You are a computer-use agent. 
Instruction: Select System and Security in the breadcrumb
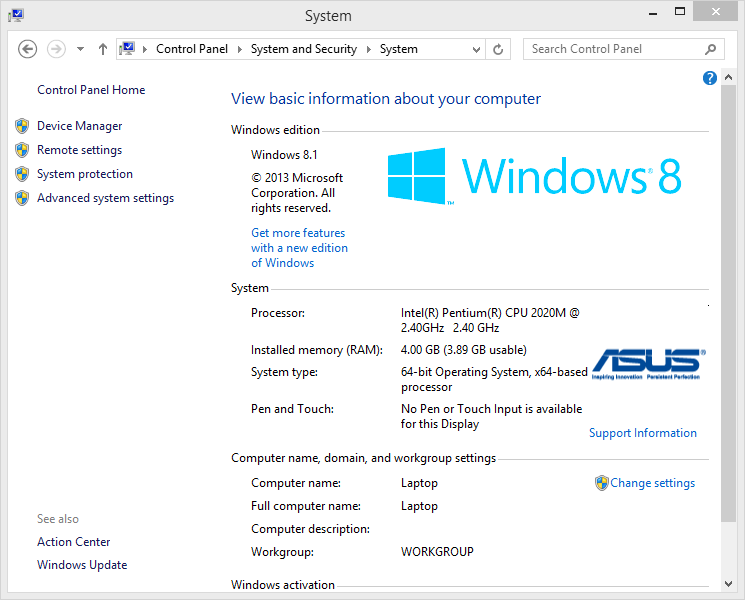click(x=303, y=49)
